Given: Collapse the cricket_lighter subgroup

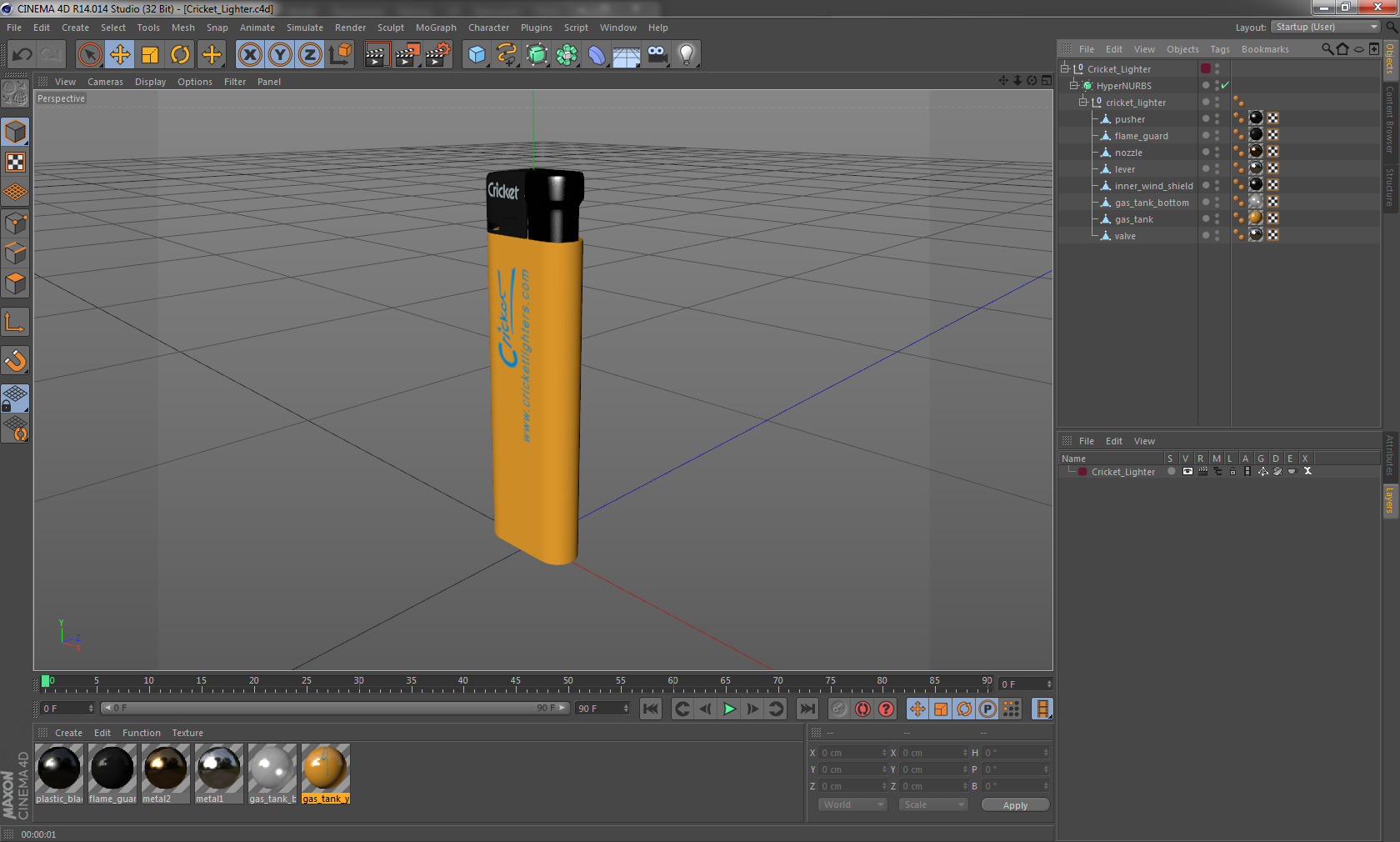Looking at the screenshot, I should [x=1083, y=102].
